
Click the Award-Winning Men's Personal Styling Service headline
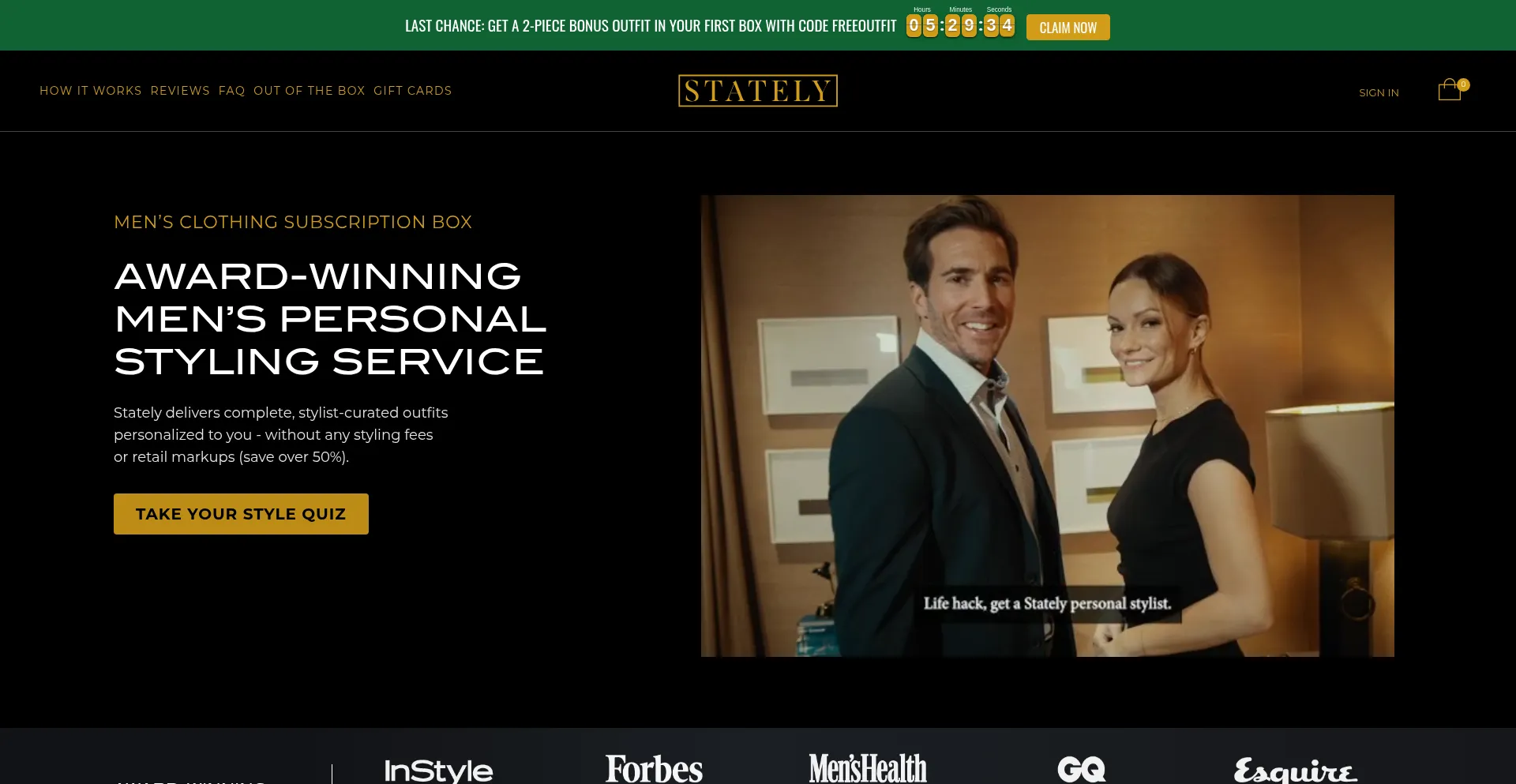point(330,319)
